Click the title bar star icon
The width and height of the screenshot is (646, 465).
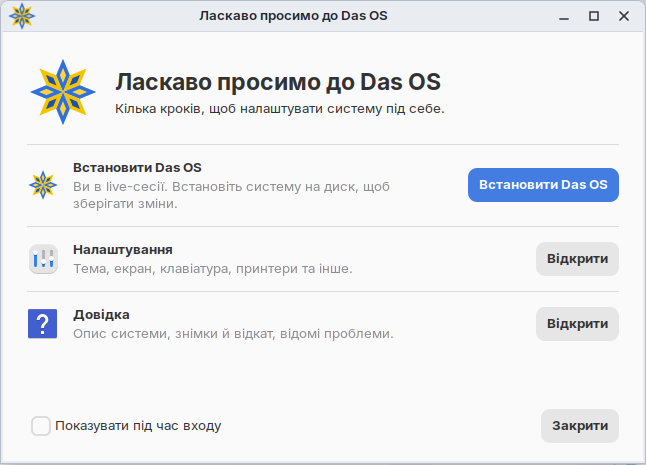coord(22,16)
